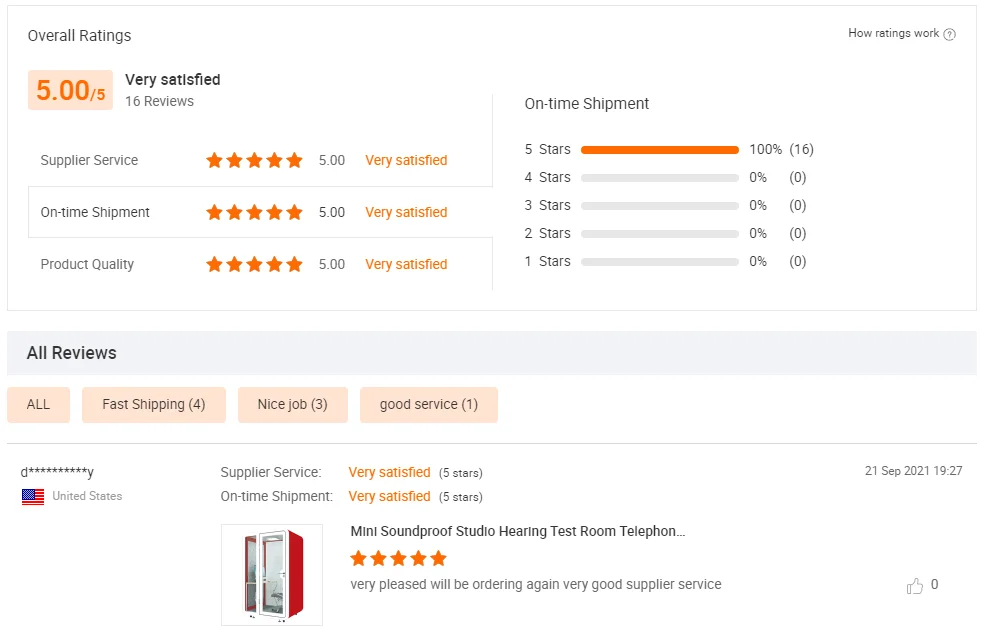
Task: Click Very satisfied next to Supplier Service
Action: coord(406,160)
